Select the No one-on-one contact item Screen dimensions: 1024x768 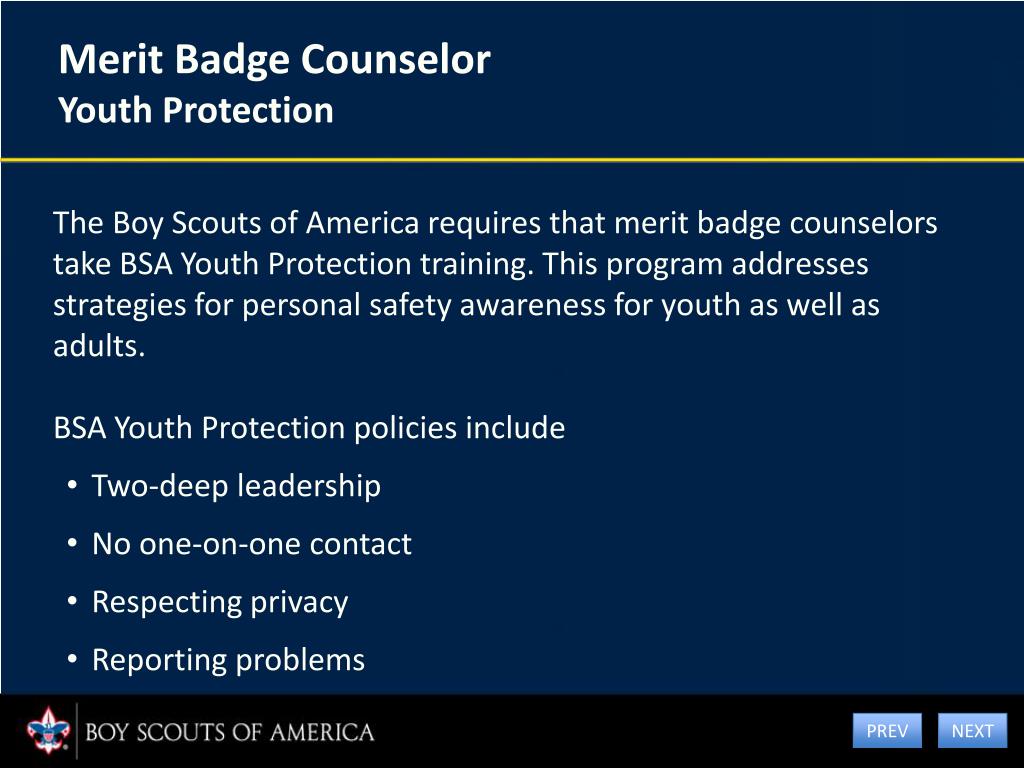pos(252,544)
